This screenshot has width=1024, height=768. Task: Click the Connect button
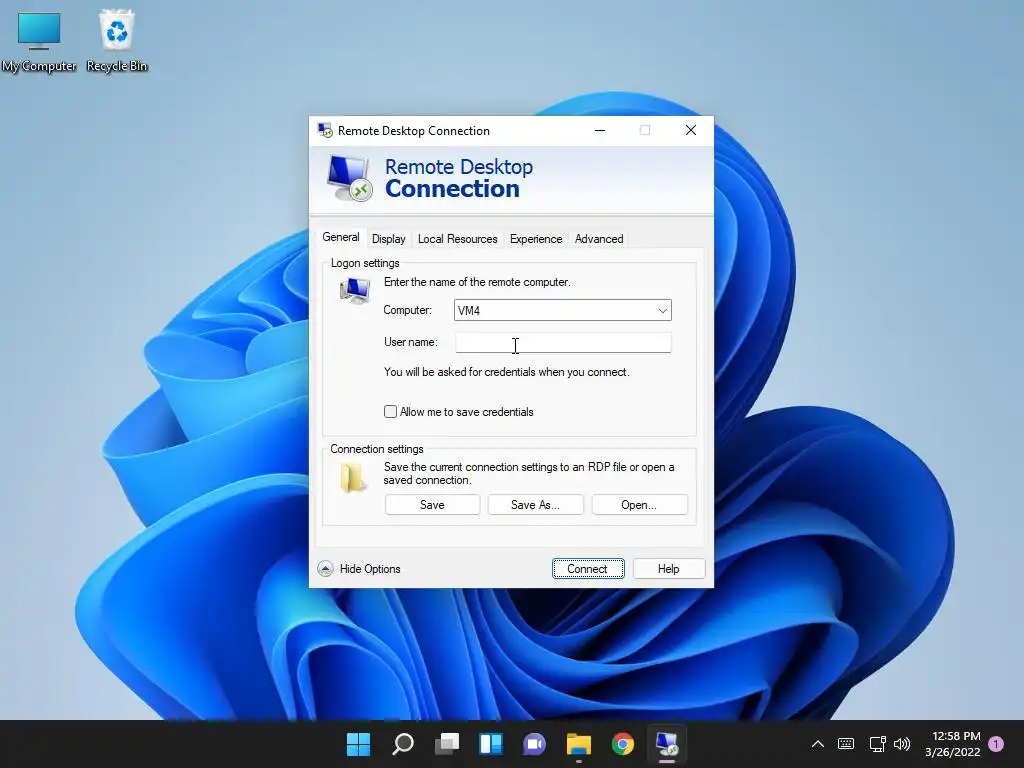588,569
